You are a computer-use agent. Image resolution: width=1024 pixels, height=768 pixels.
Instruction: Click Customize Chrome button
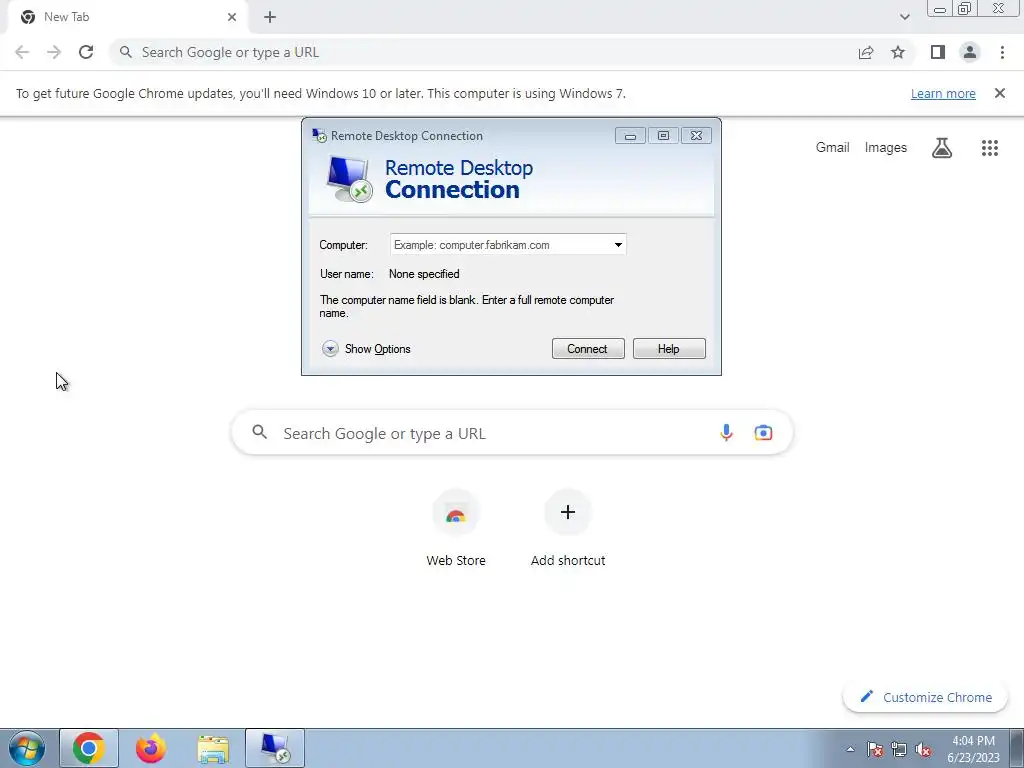tap(925, 697)
